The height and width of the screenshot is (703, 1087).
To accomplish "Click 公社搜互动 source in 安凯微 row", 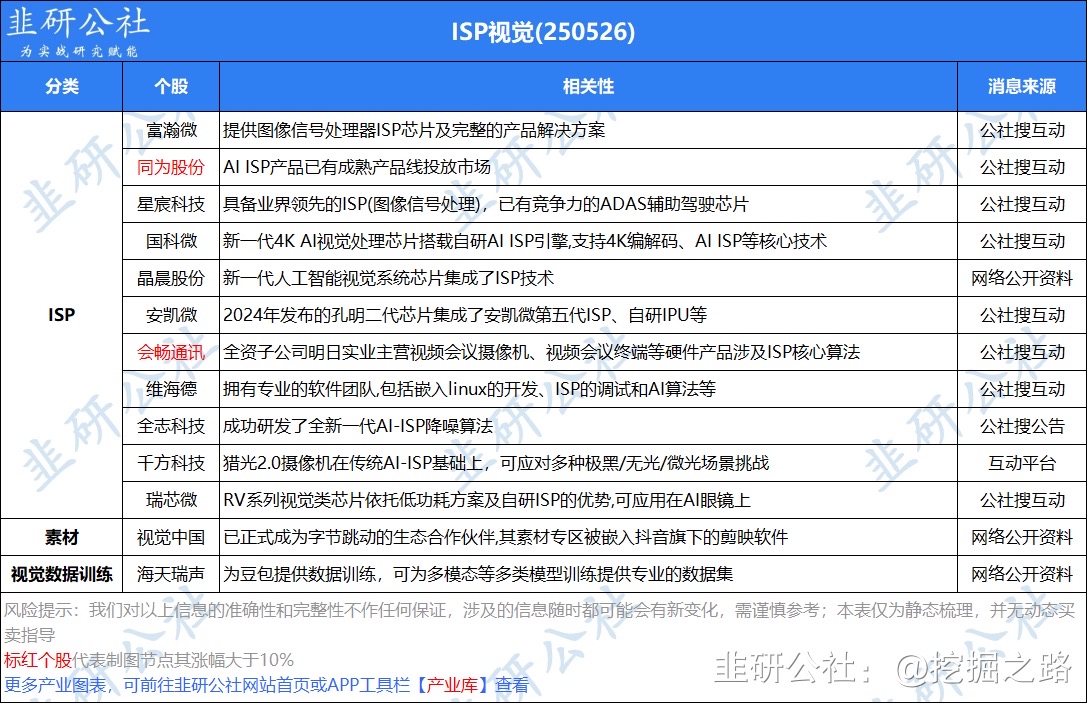I will (1022, 315).
